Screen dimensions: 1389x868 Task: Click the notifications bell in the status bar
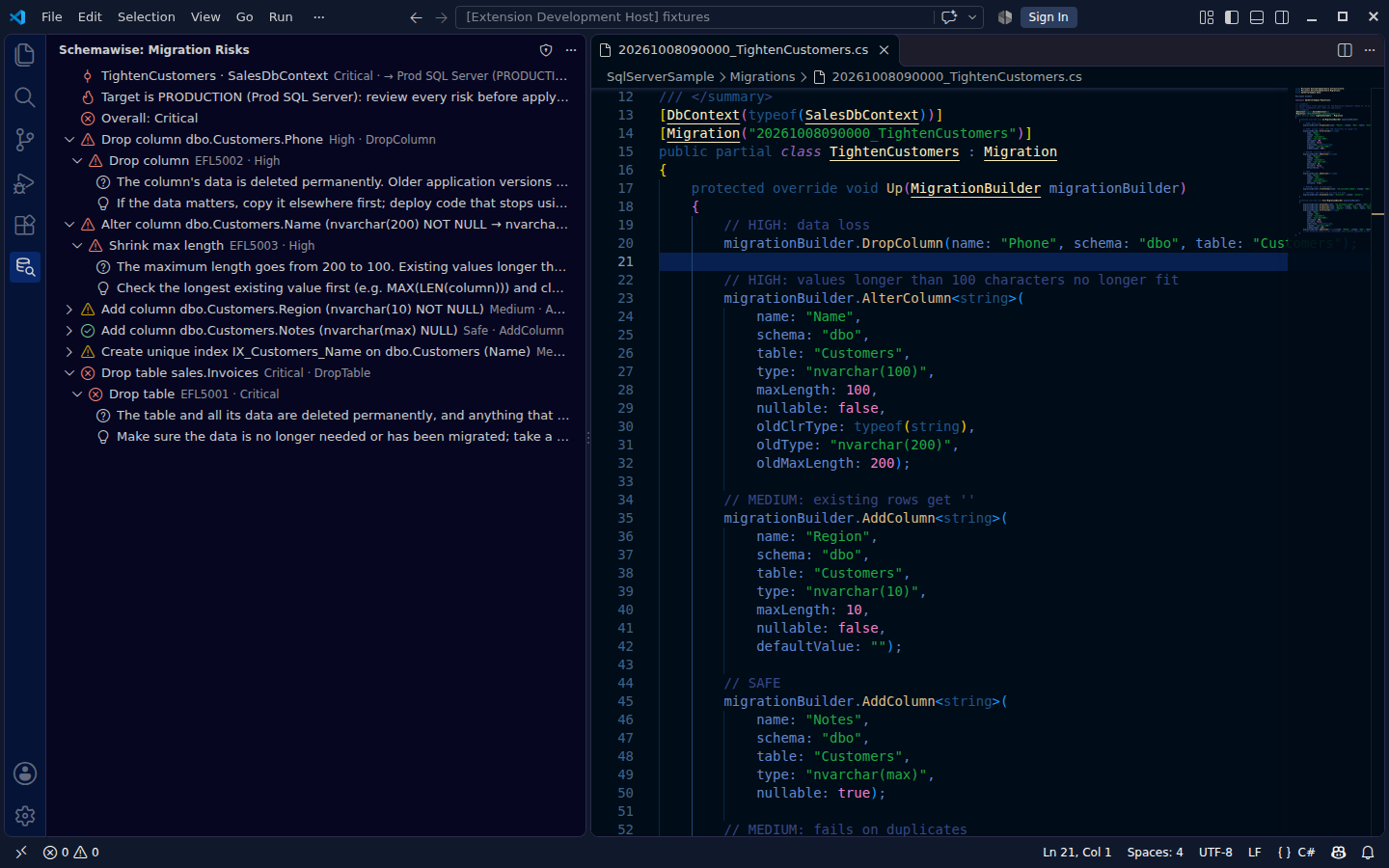pos(1368,853)
